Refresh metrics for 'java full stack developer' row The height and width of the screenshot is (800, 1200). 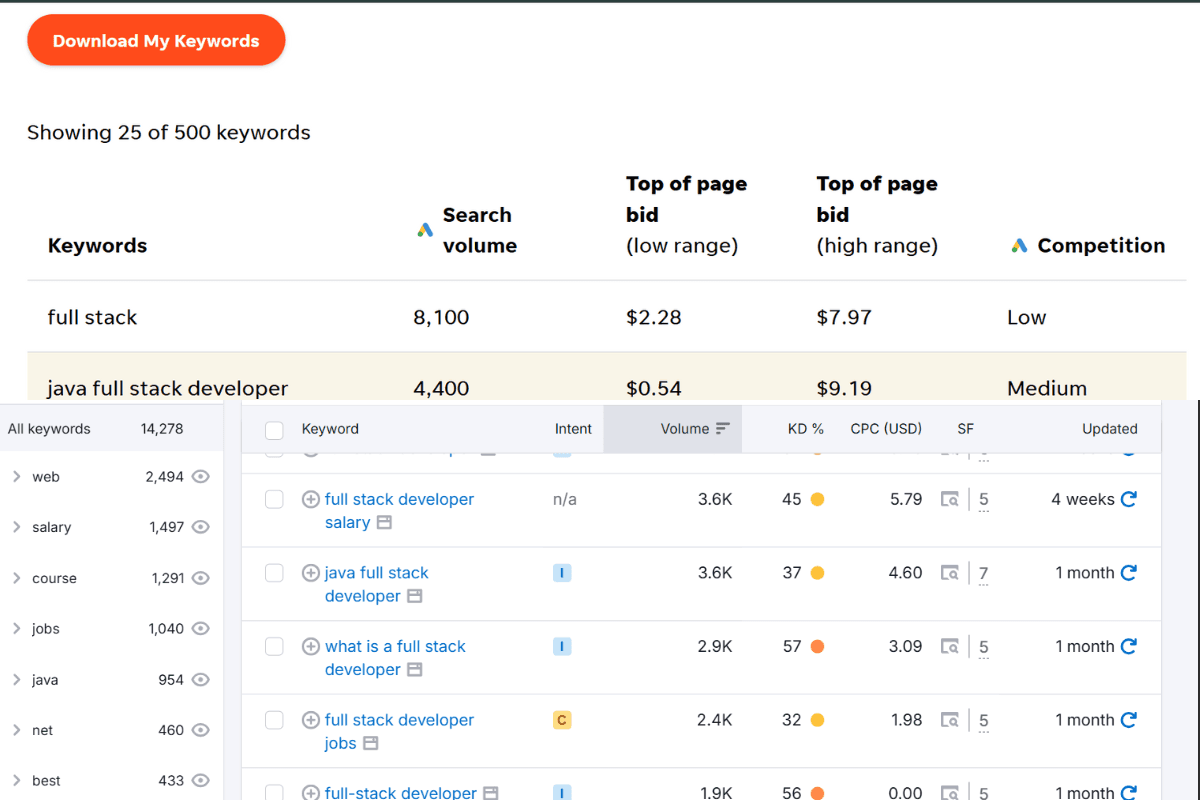[1129, 573]
